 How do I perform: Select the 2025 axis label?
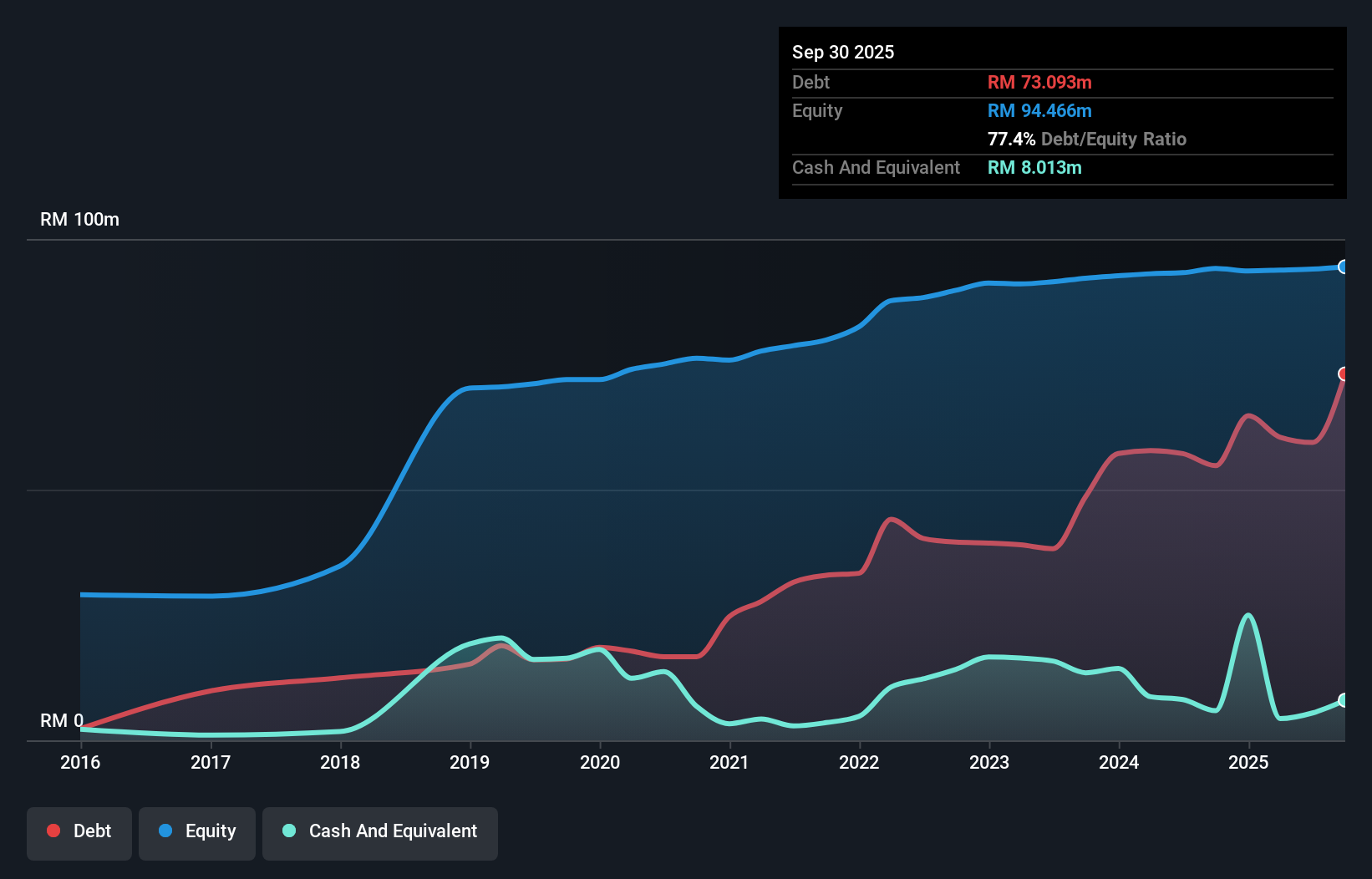coord(1248,762)
